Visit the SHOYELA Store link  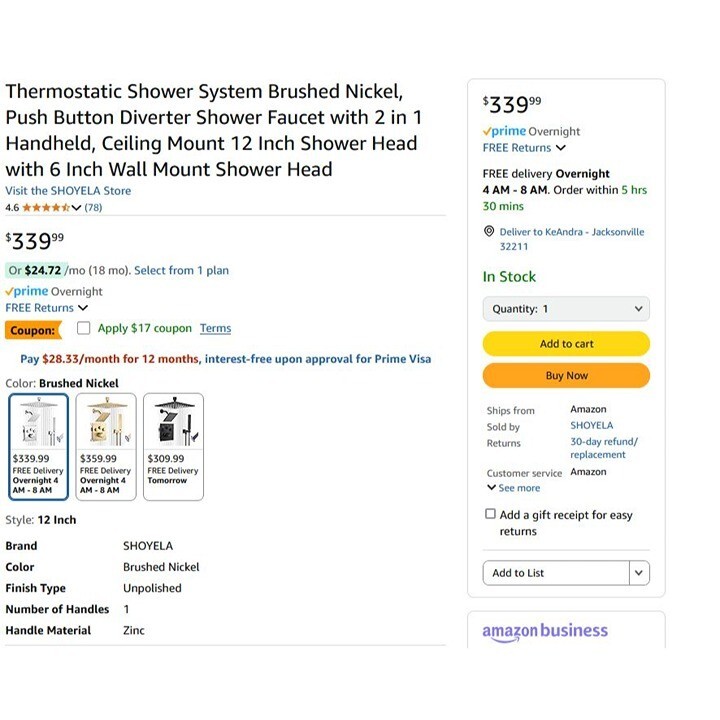click(x=68, y=190)
